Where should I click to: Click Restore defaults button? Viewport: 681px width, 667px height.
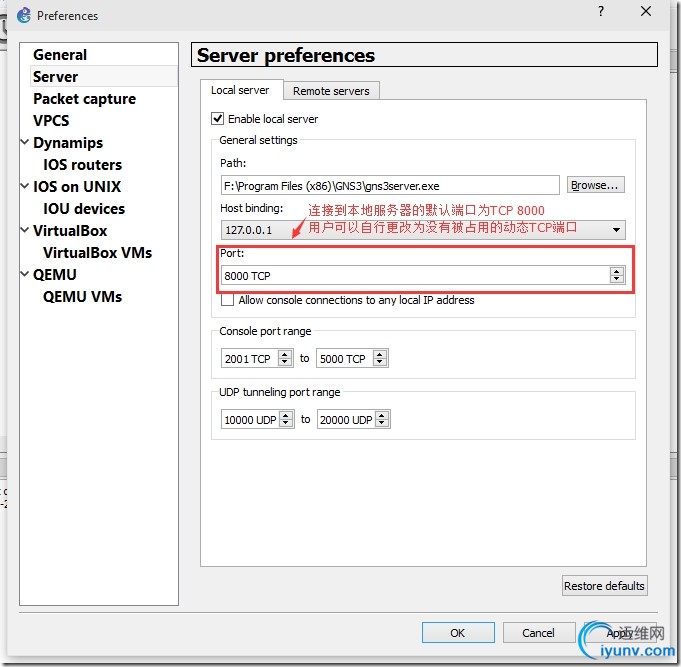click(x=604, y=586)
